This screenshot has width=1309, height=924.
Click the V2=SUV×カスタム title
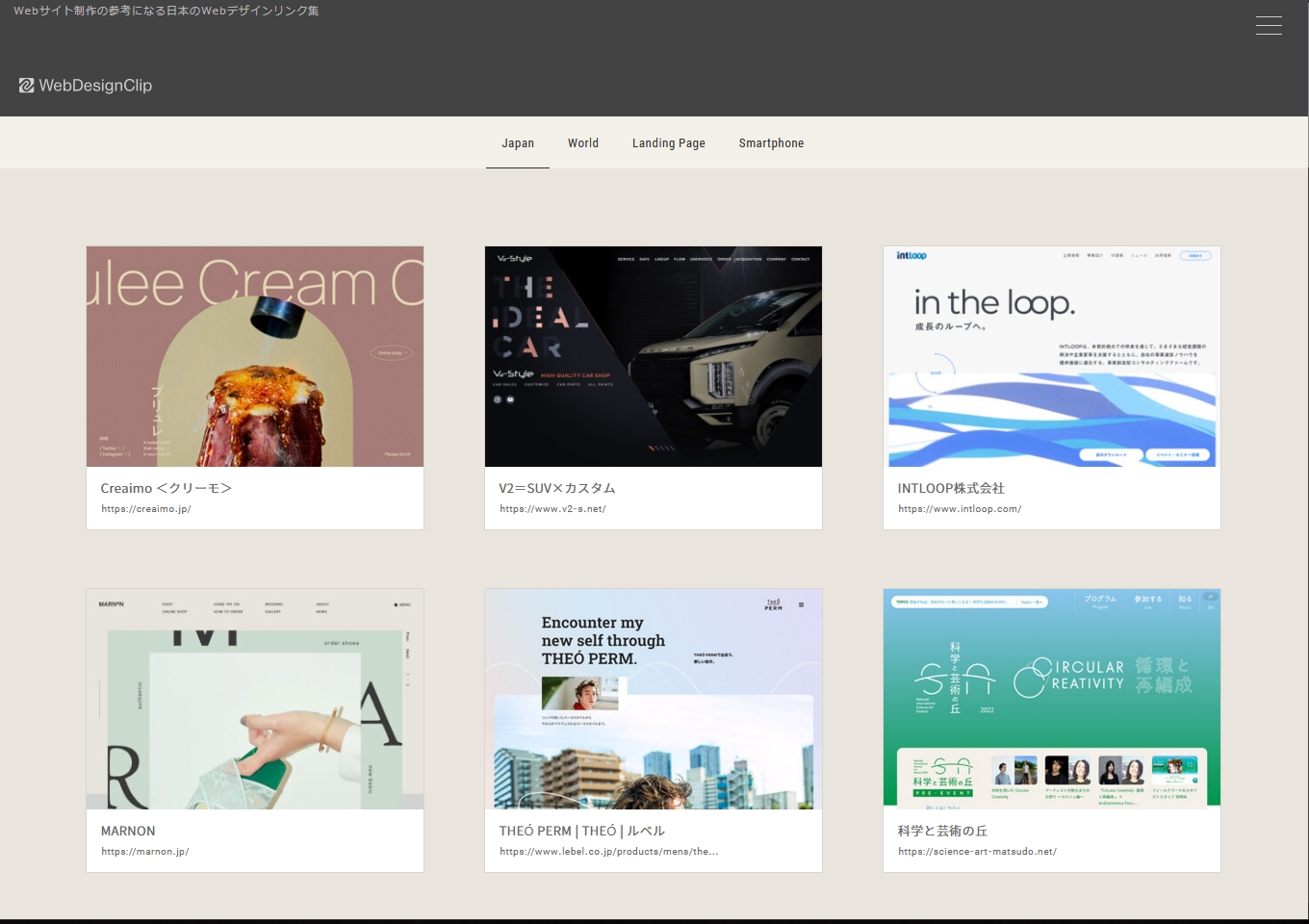coord(557,488)
